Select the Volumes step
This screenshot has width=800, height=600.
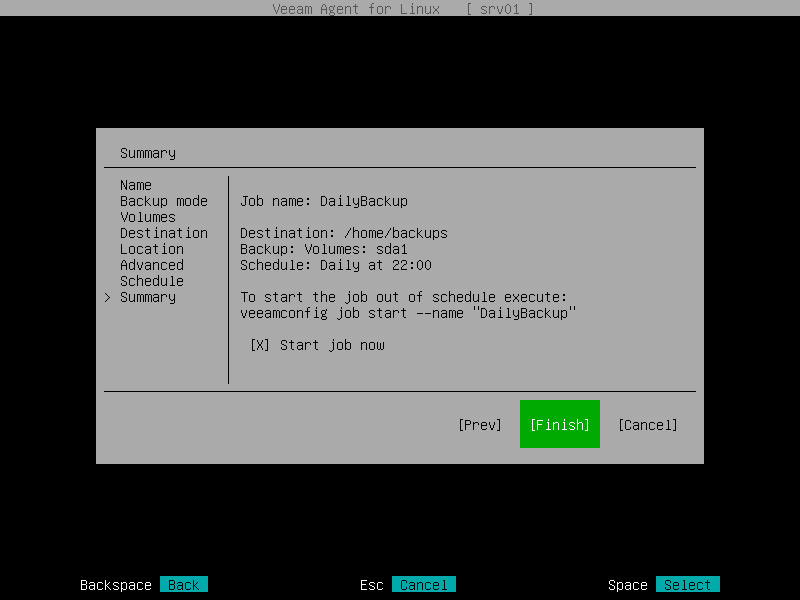point(148,217)
